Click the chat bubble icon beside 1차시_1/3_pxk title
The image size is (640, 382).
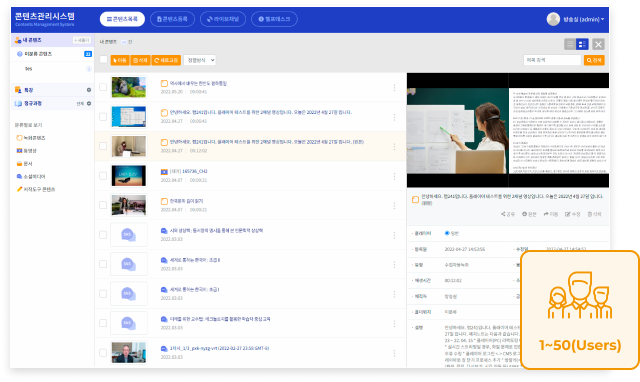pos(164,349)
